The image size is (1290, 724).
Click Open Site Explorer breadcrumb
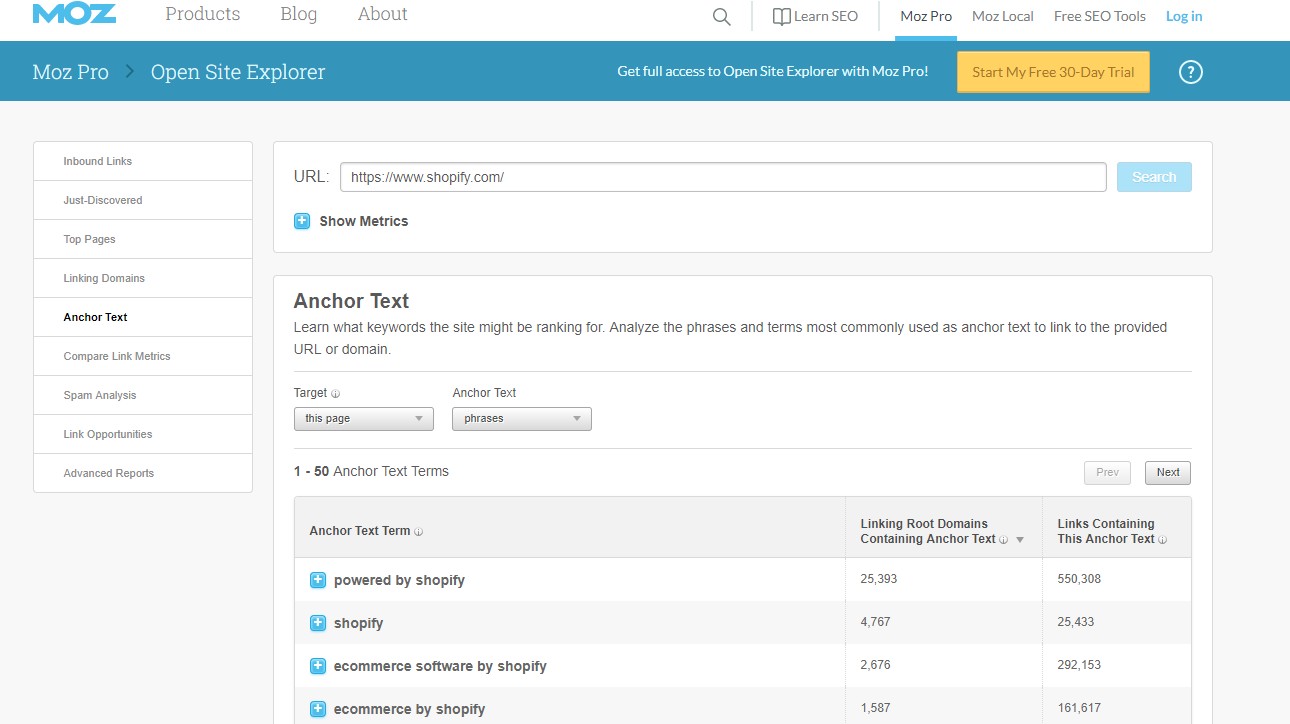pyautogui.click(x=238, y=72)
